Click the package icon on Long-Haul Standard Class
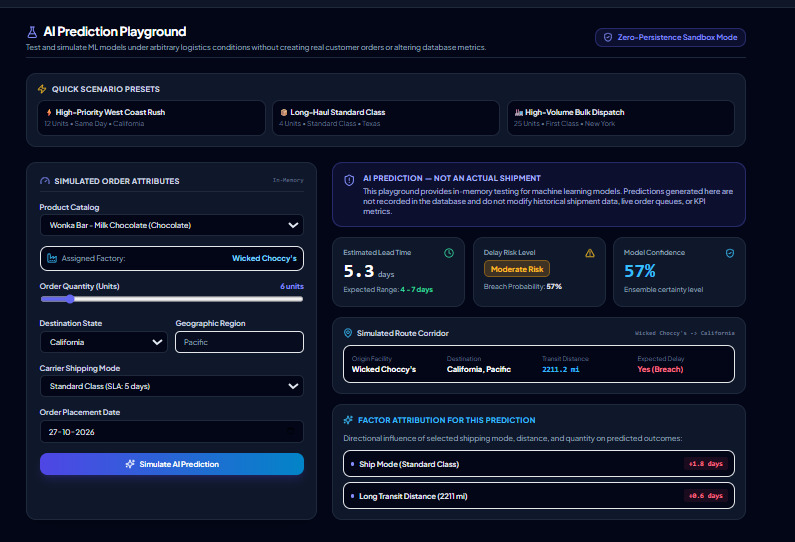 coord(284,113)
